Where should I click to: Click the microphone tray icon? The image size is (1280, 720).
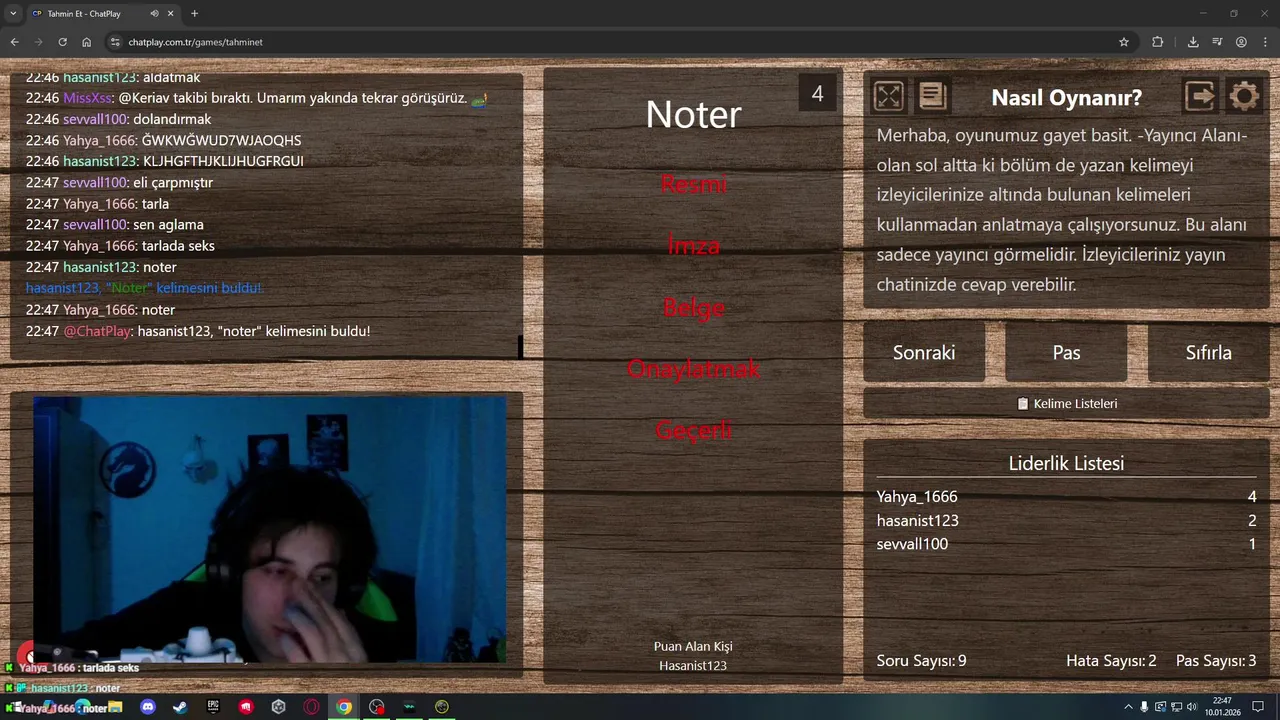pyautogui.click(x=1144, y=707)
